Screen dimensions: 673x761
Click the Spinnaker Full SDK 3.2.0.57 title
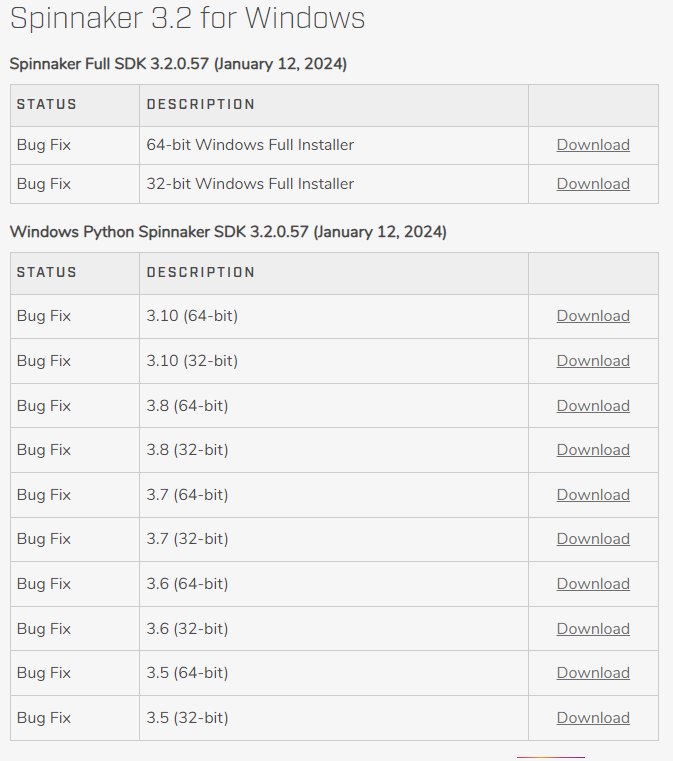178,64
